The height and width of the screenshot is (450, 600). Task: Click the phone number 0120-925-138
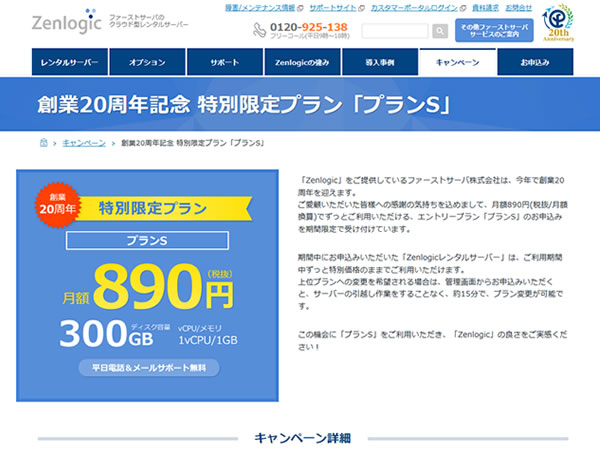coord(309,27)
